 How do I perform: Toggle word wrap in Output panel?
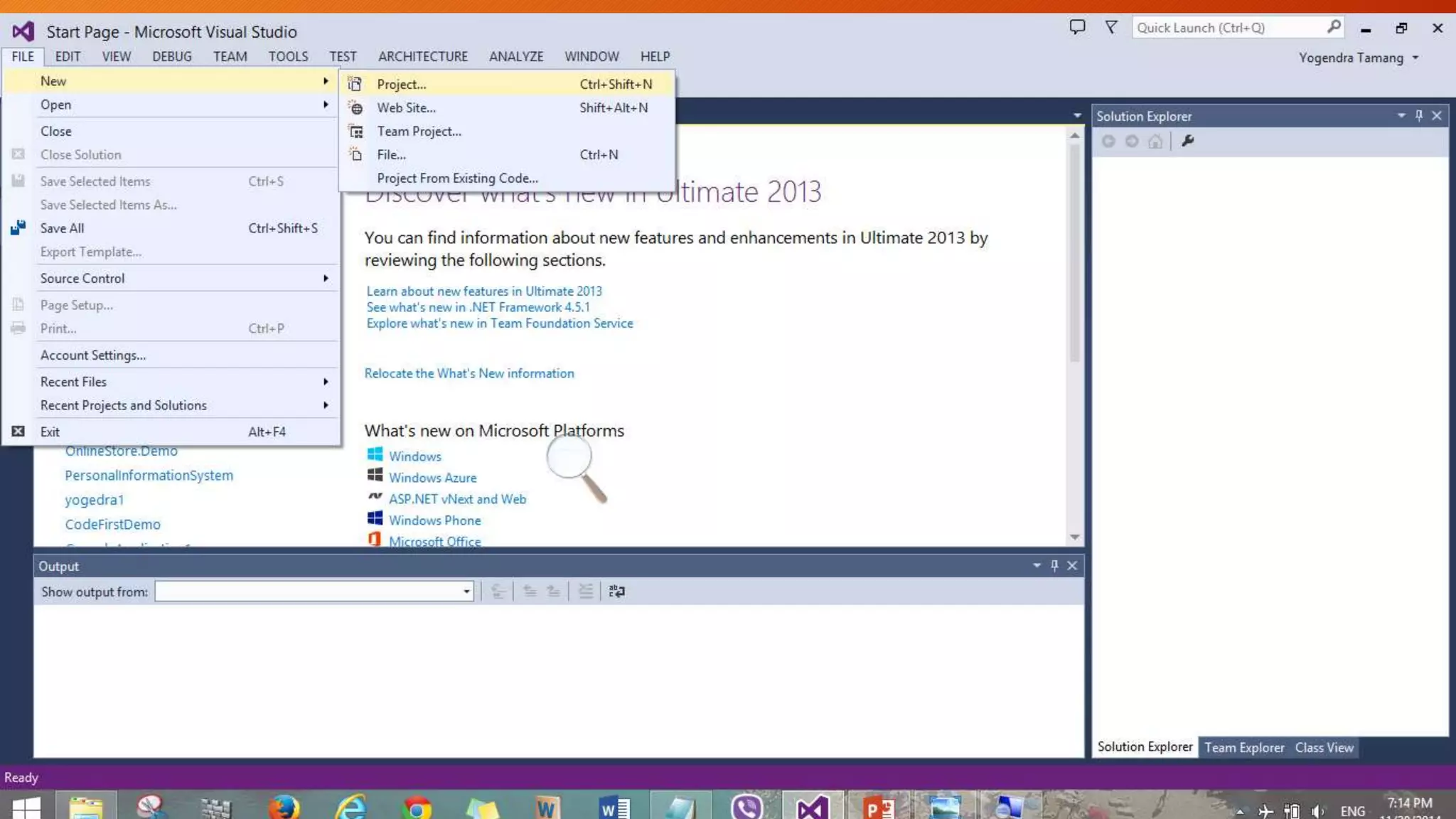(616, 591)
